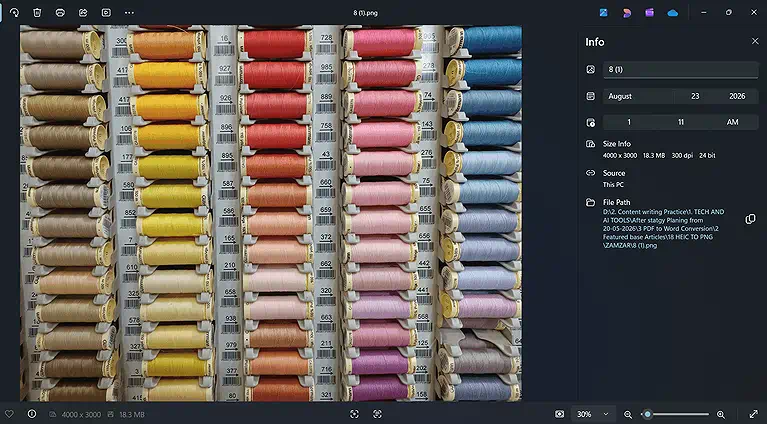Delete the photo with the trash icon
Image resolution: width=767 pixels, height=424 pixels.
click(37, 13)
